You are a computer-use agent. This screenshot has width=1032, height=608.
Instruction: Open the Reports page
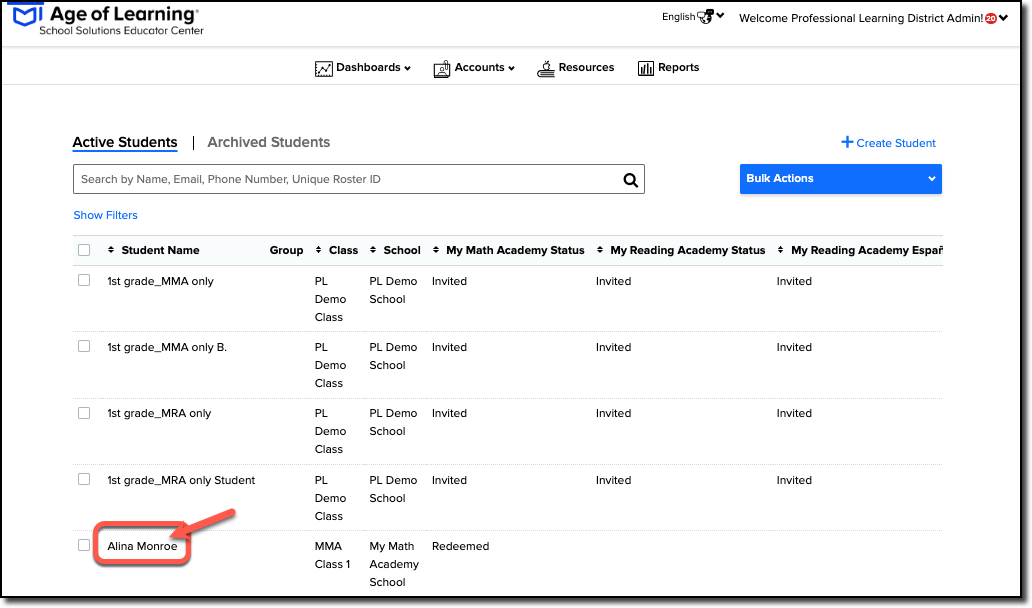[x=679, y=68]
